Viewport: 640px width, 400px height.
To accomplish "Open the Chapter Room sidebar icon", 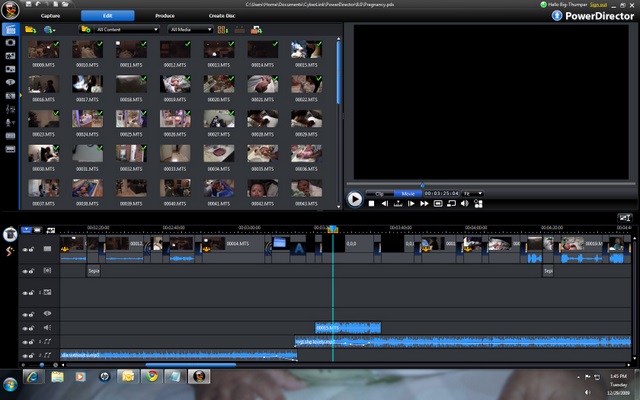I will (10, 136).
